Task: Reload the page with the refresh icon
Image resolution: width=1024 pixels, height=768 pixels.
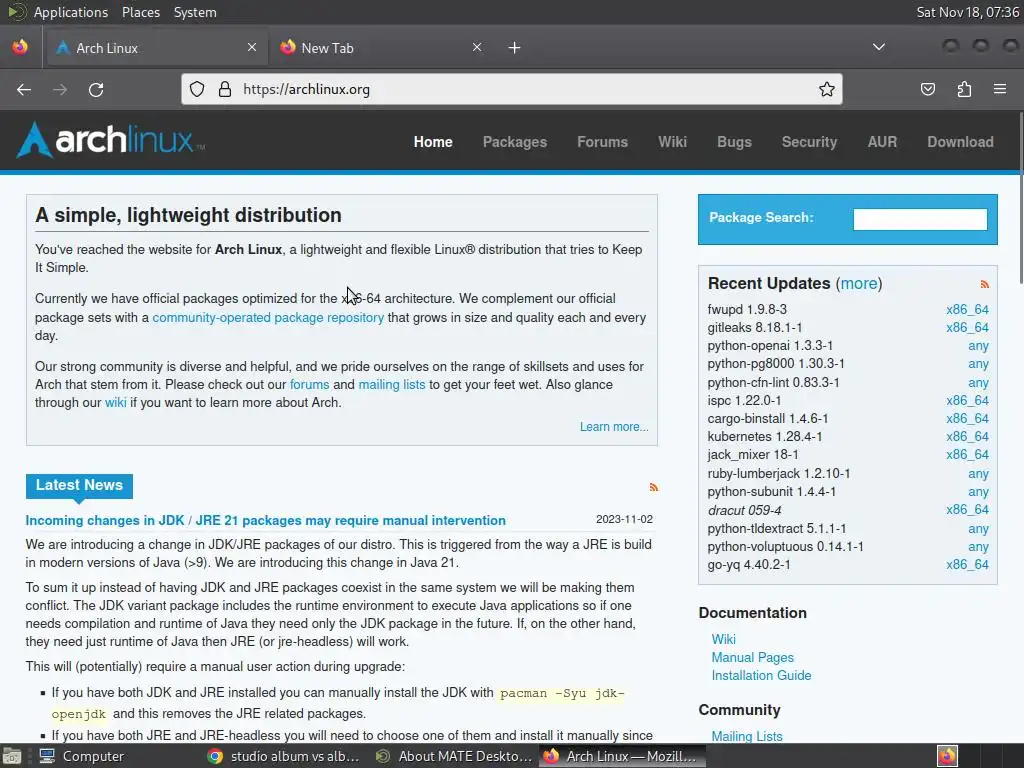Action: click(96, 89)
